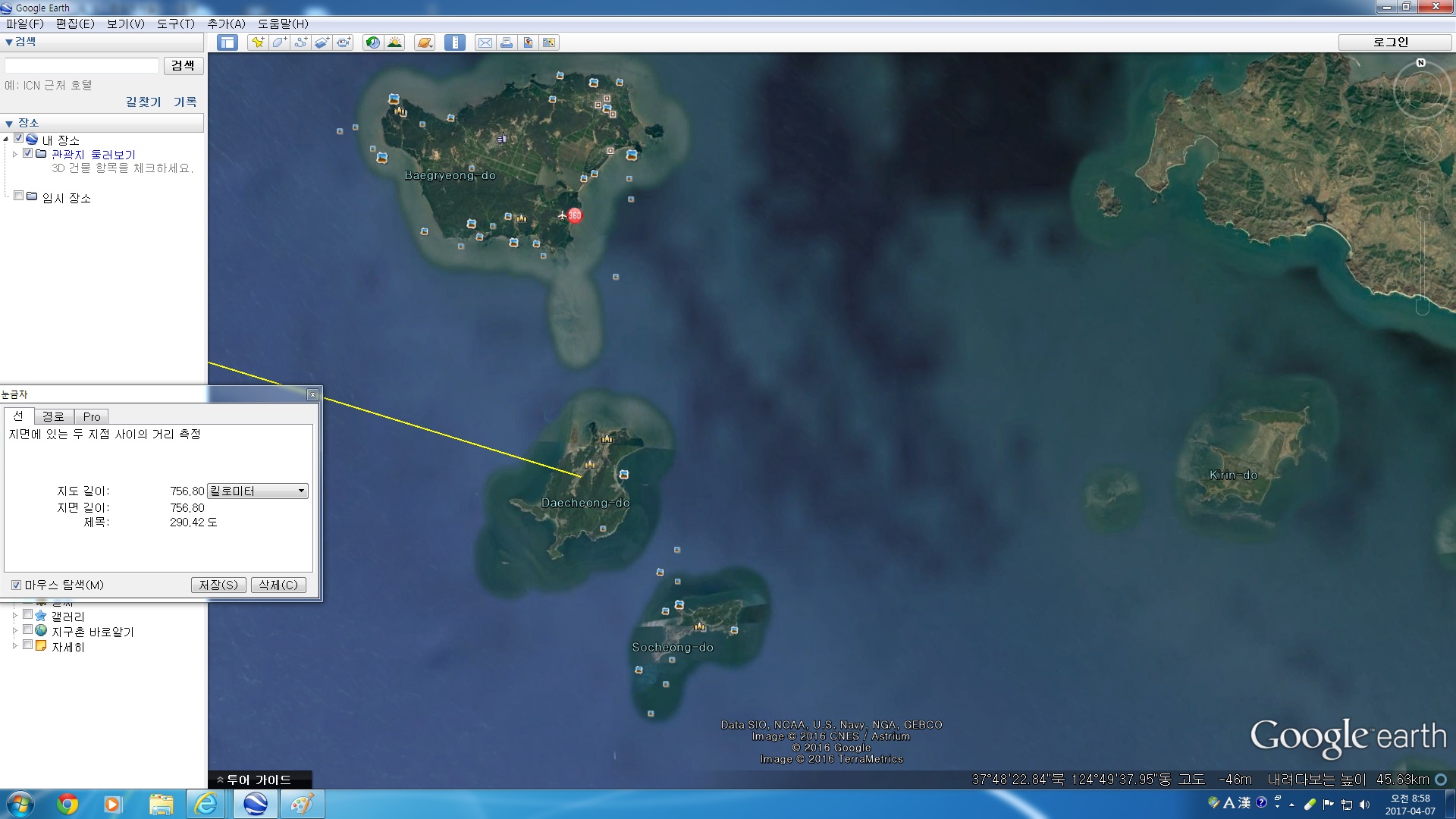Switch to the Pro tab in ruler

click(92, 416)
